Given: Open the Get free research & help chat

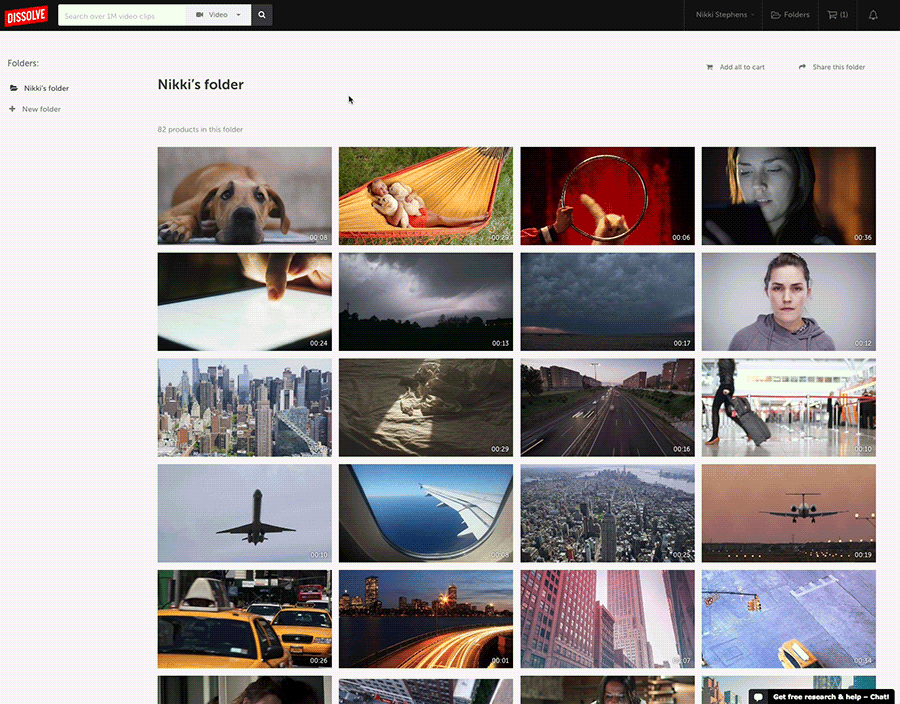Looking at the screenshot, I should point(821,697).
